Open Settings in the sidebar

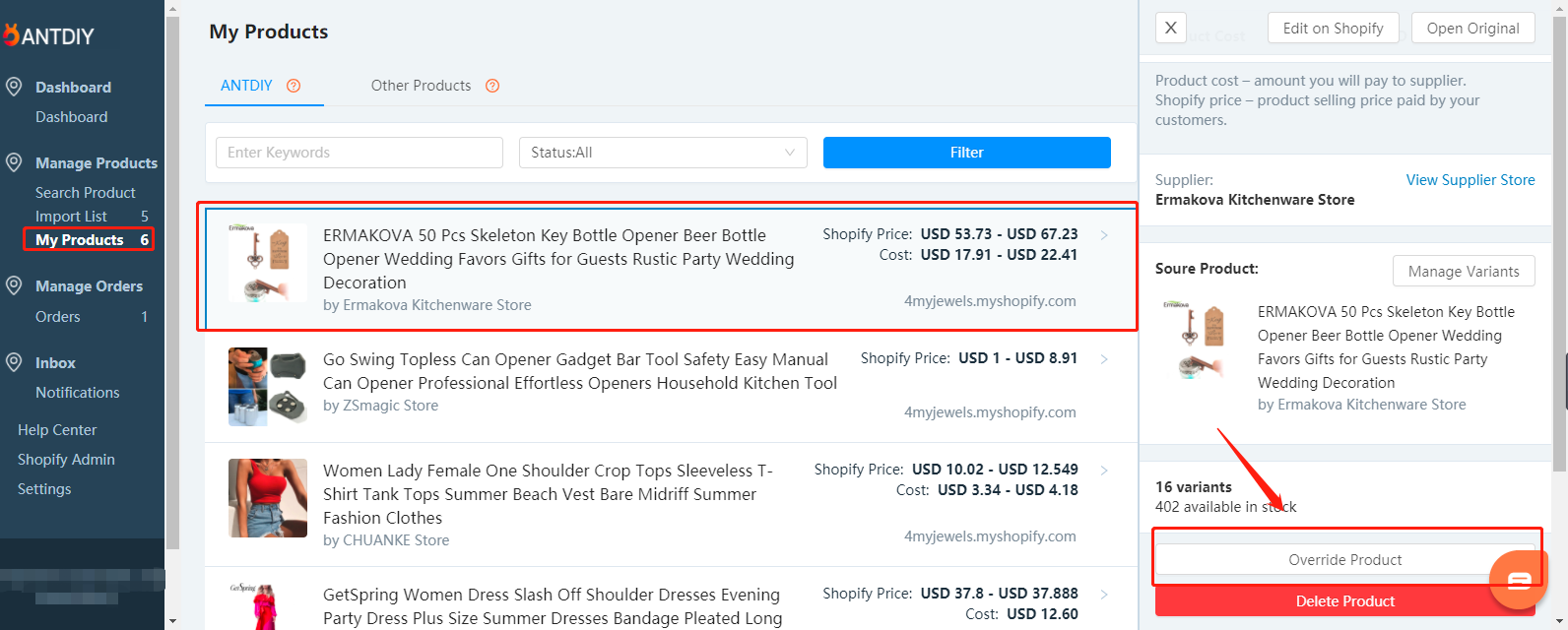click(x=44, y=489)
